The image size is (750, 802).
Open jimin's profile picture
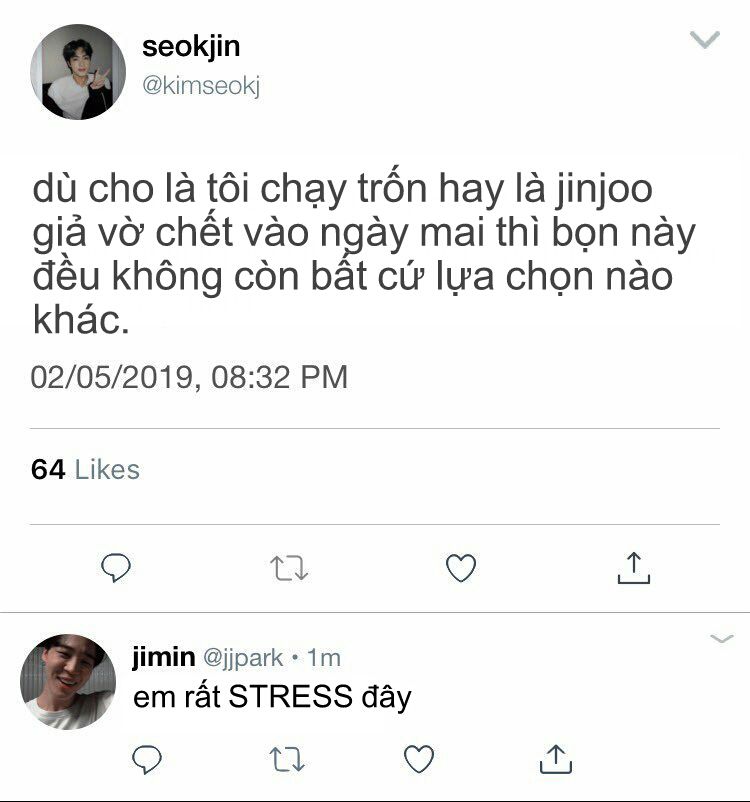(68, 681)
